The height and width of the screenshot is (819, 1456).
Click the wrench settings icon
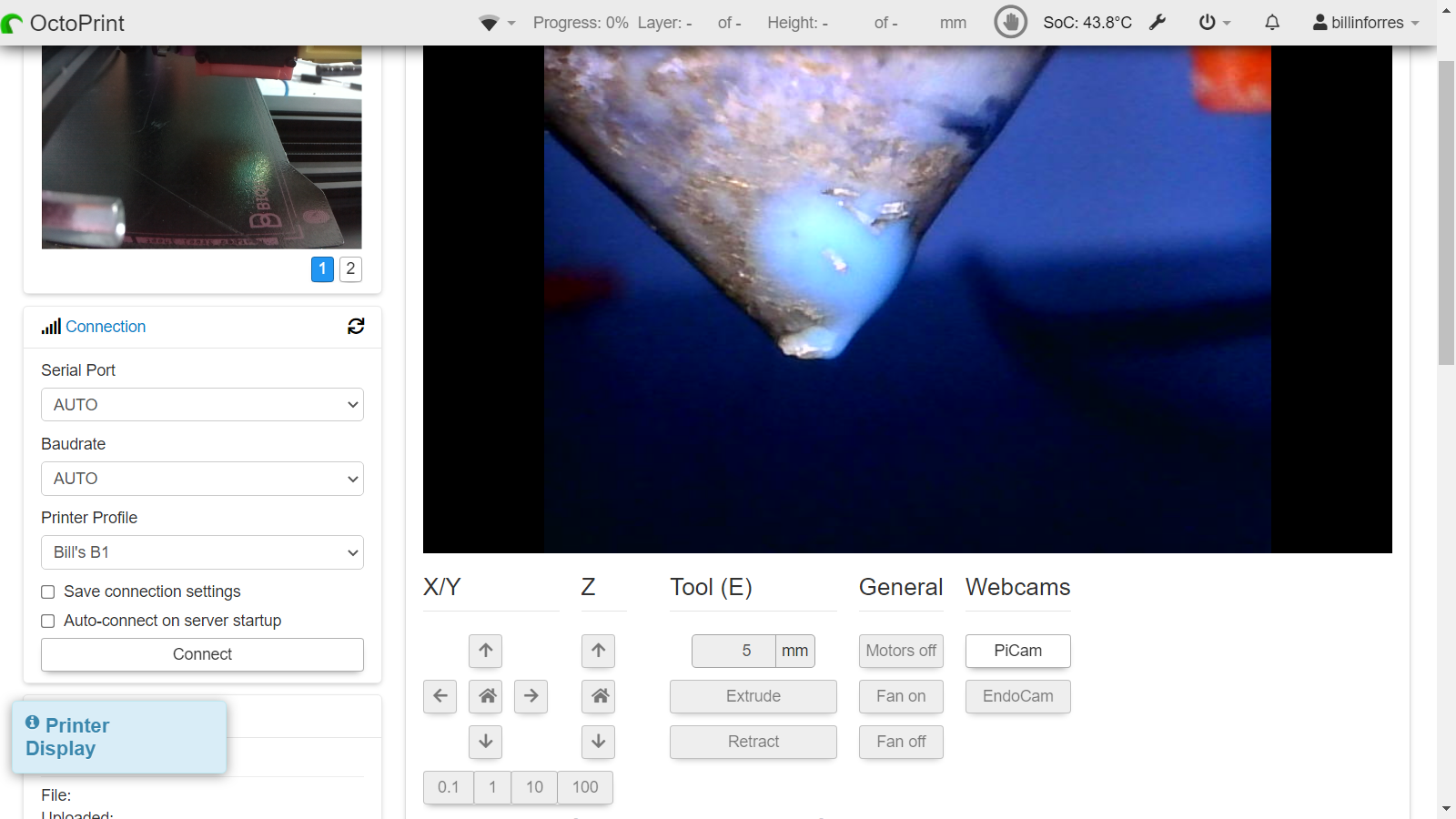[x=1158, y=23]
